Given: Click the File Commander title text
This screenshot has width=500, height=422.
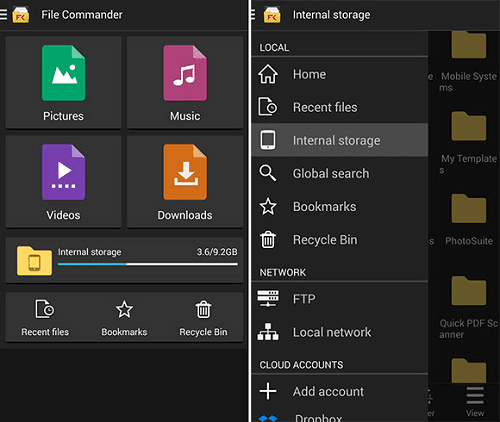Looking at the screenshot, I should coord(82,15).
